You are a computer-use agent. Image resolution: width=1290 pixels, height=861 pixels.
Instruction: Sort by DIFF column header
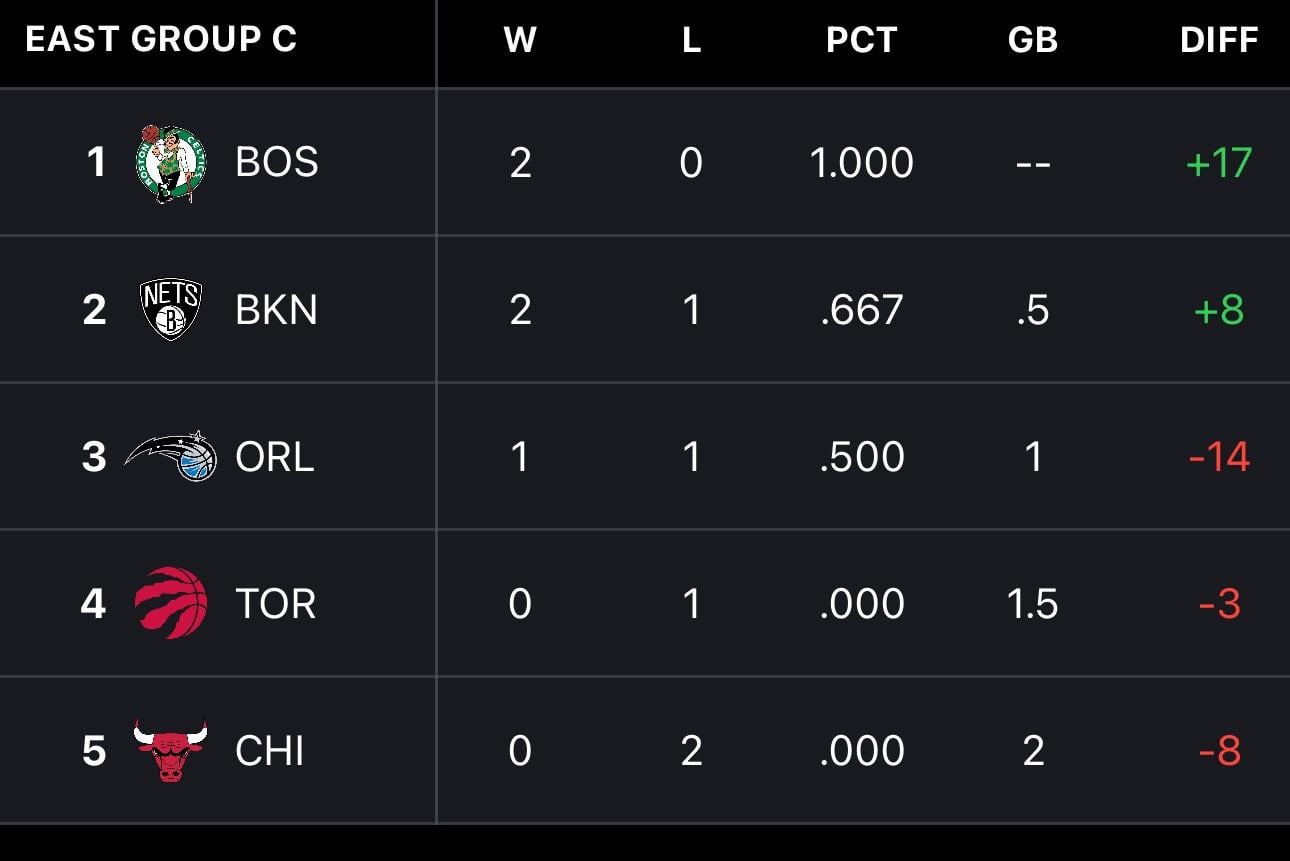point(1219,40)
